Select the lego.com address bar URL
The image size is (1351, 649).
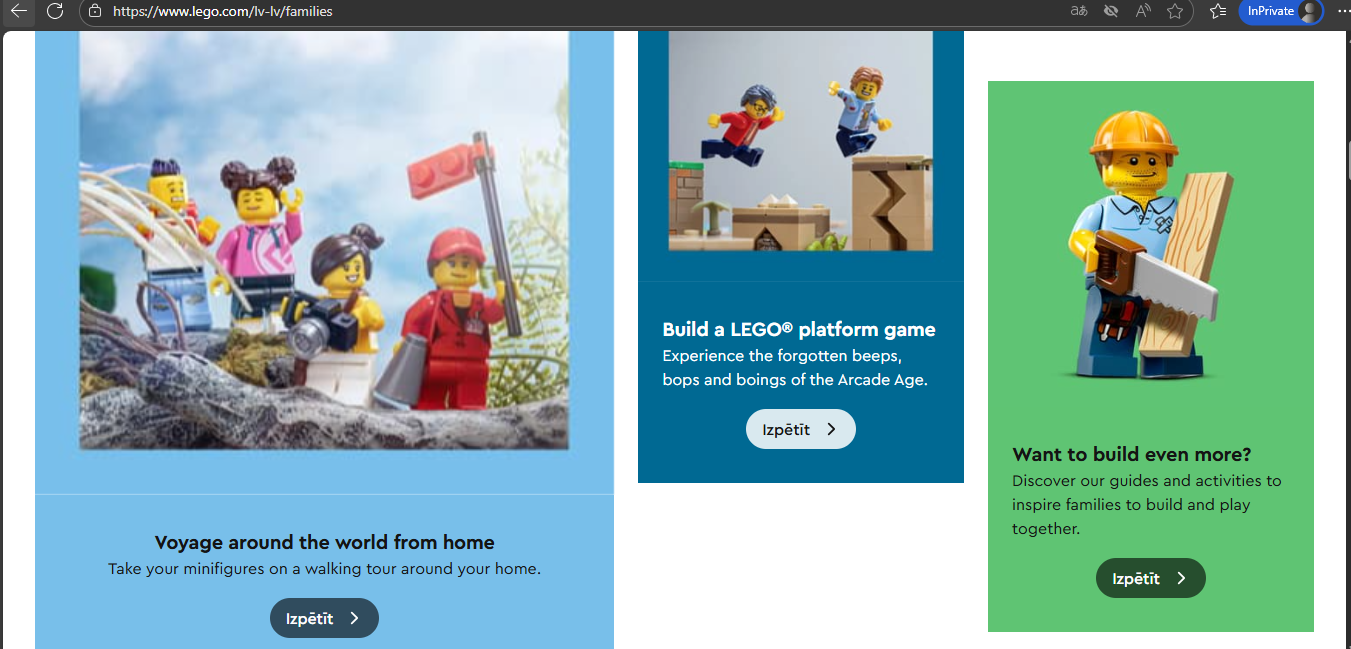pos(223,12)
